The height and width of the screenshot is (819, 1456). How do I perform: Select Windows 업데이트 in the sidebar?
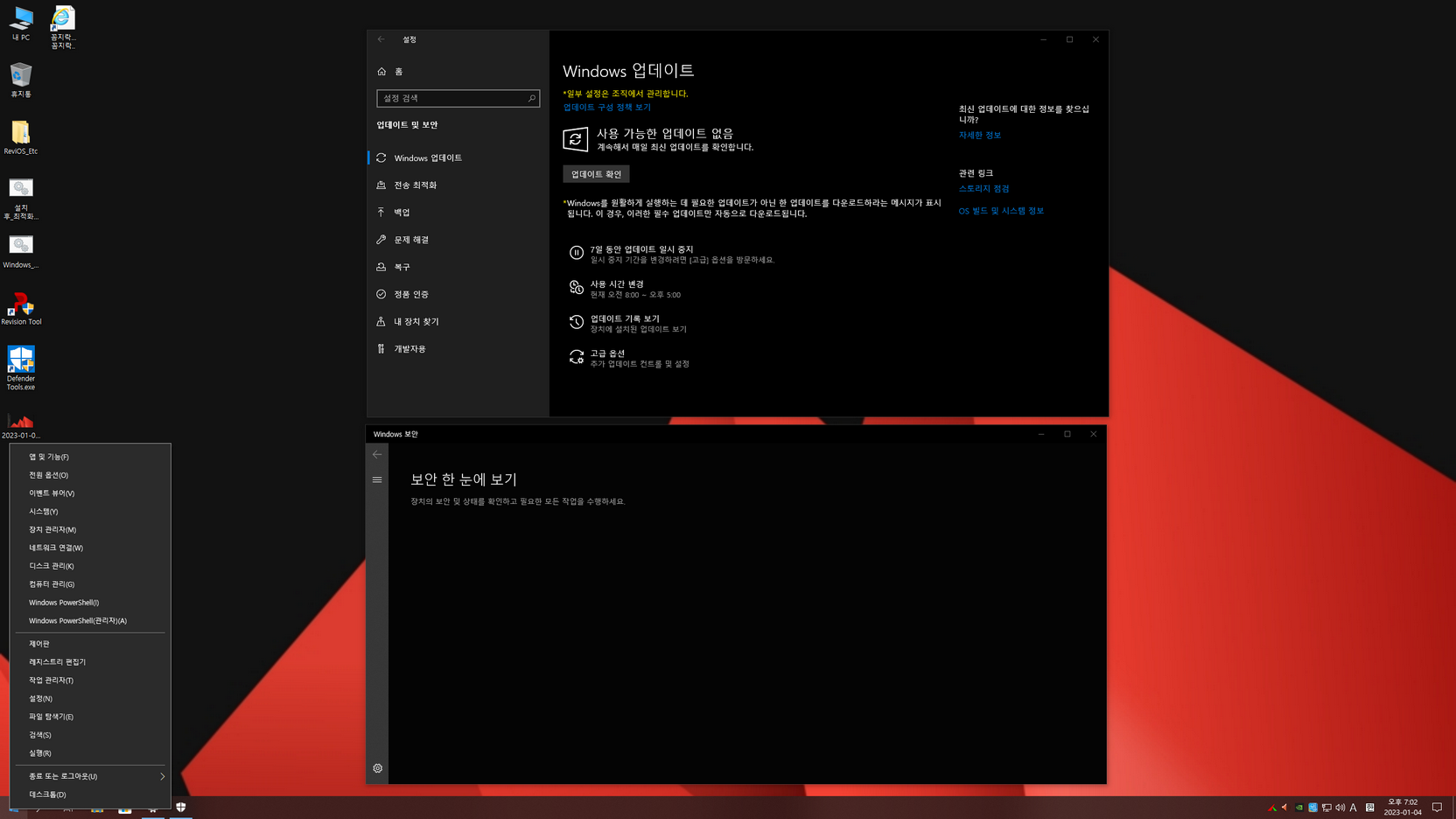457,157
